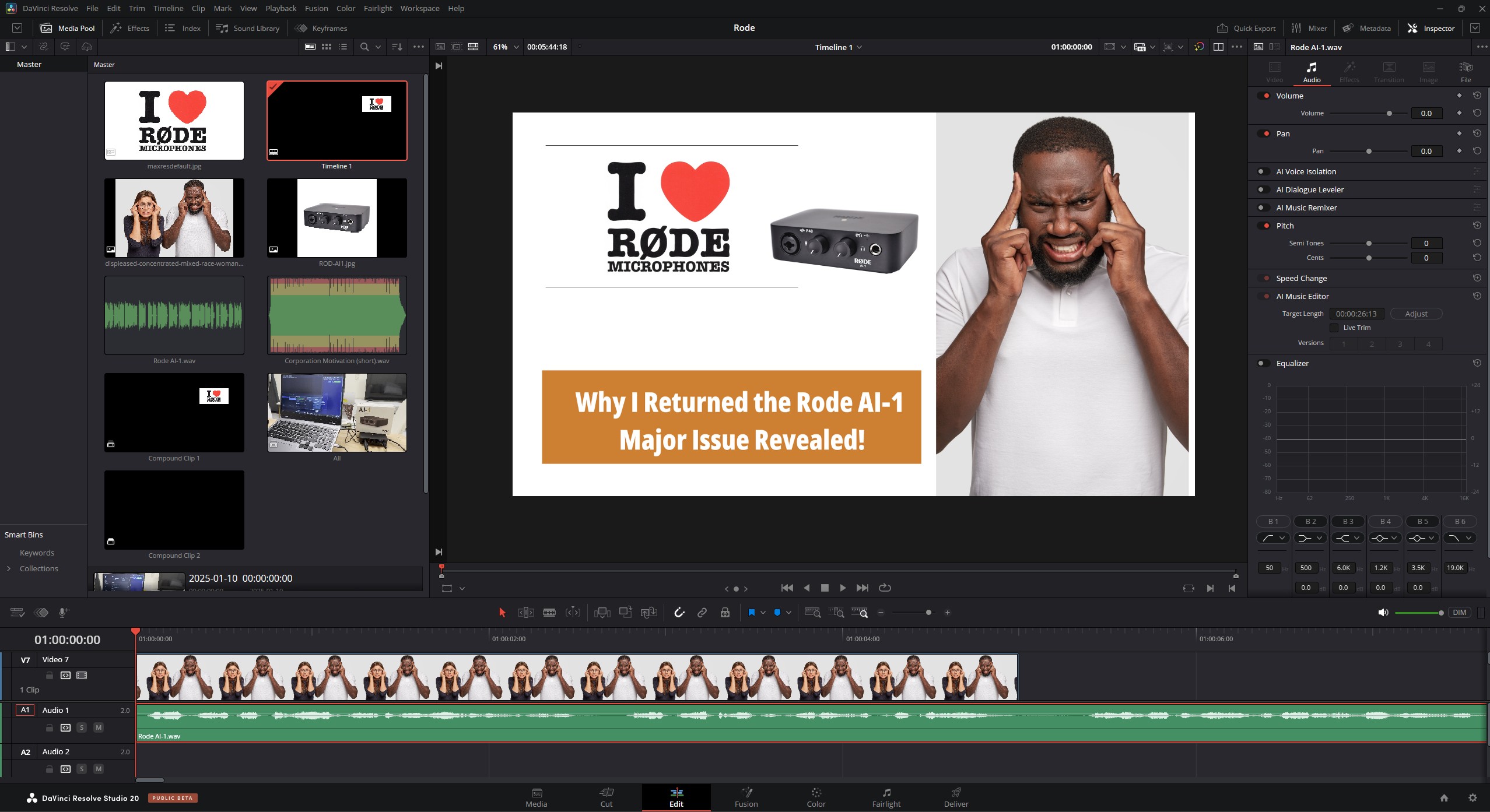Switch to the Color page tab
Viewport: 1490px width, 812px height.
tap(815, 797)
